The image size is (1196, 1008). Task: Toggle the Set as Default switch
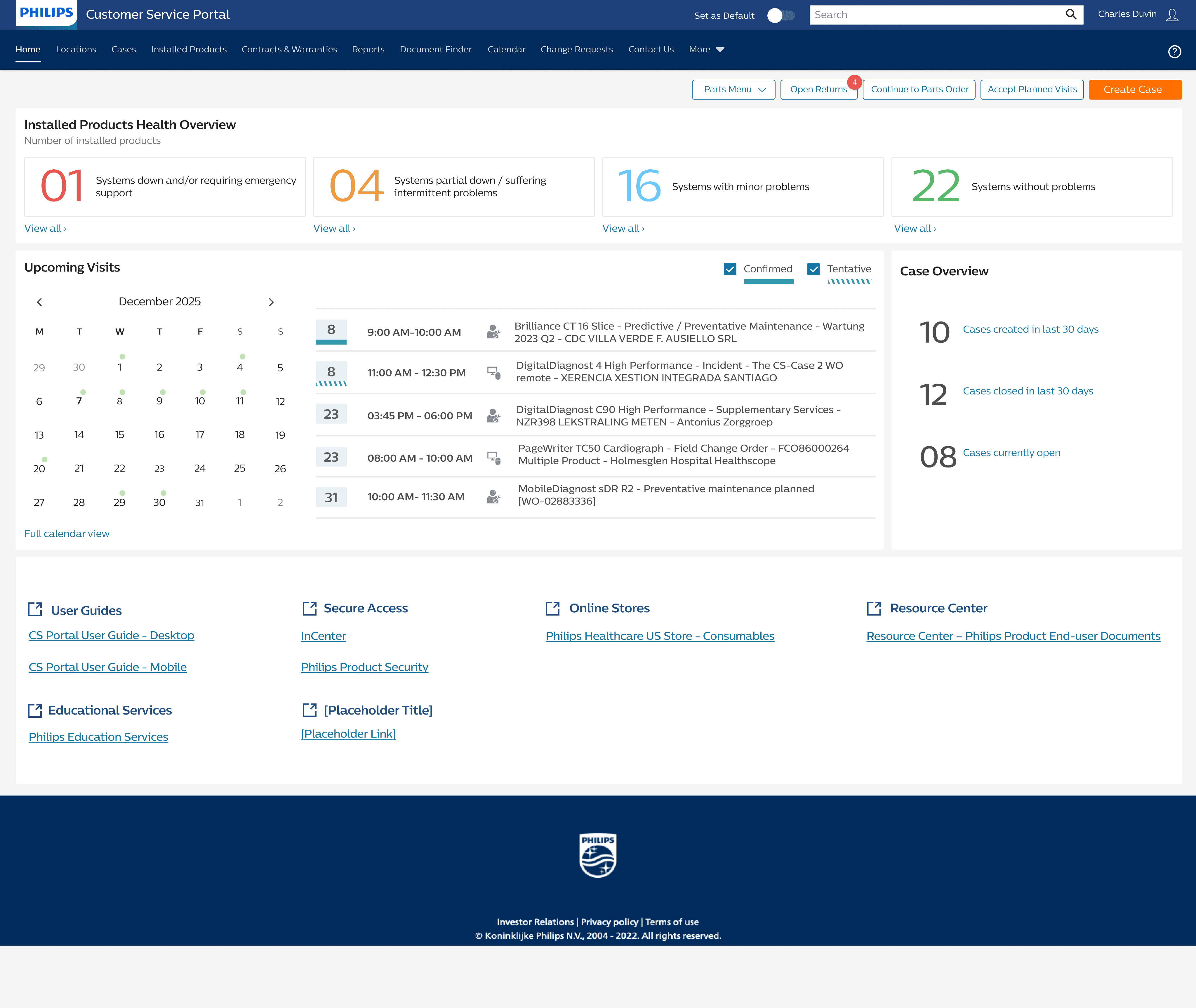pyautogui.click(x=780, y=15)
